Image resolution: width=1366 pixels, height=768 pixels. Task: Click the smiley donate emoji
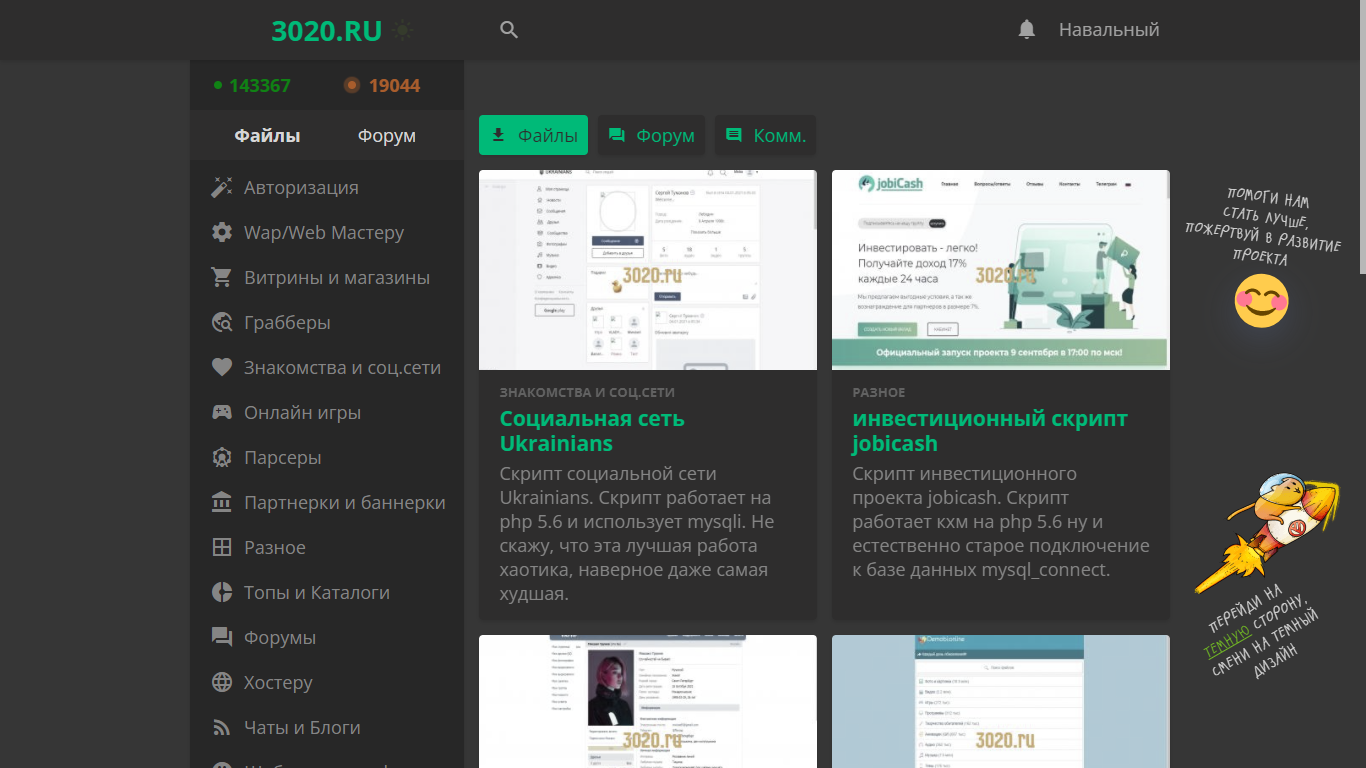(1261, 301)
